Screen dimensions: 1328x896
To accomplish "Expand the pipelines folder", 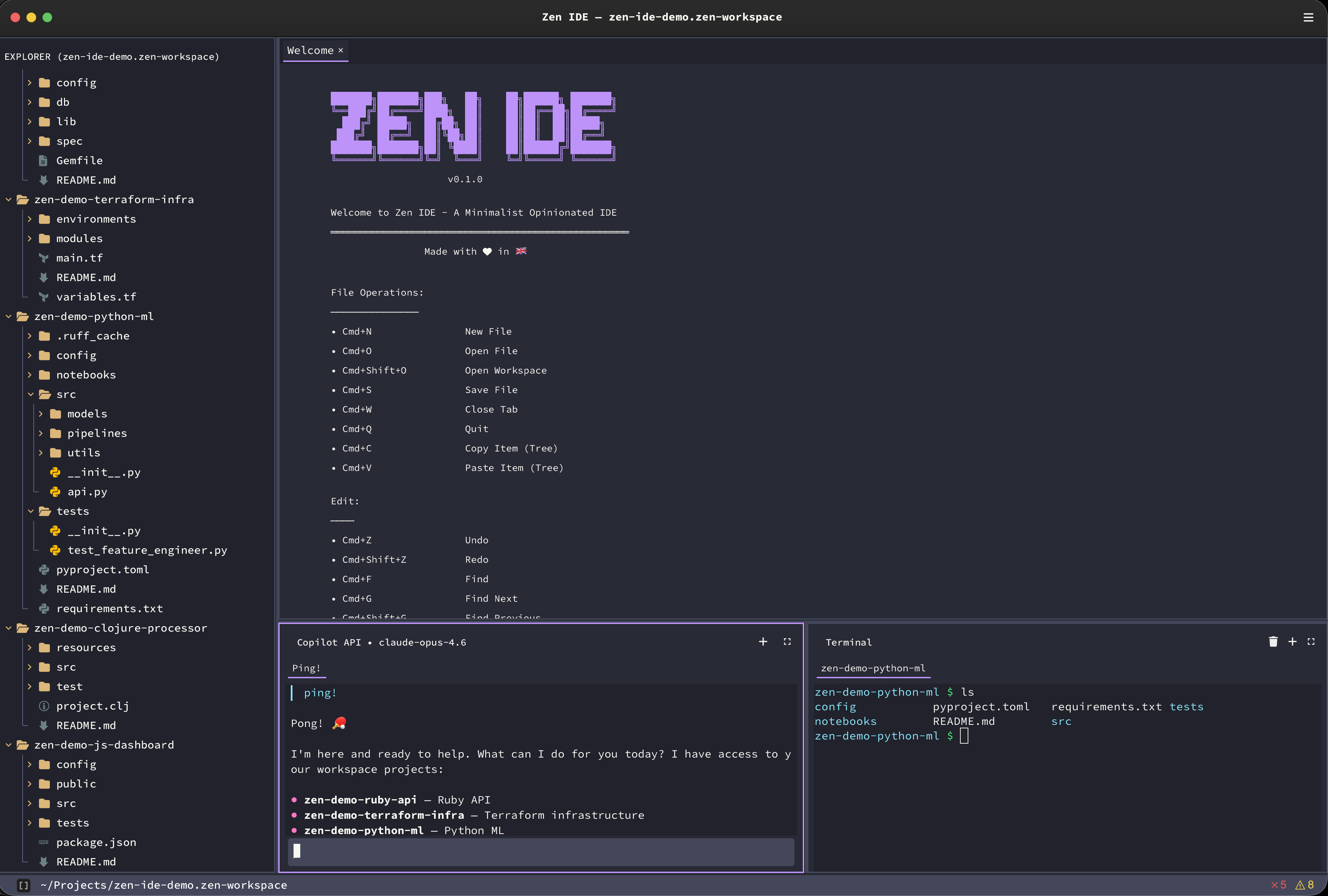I will coord(41,433).
